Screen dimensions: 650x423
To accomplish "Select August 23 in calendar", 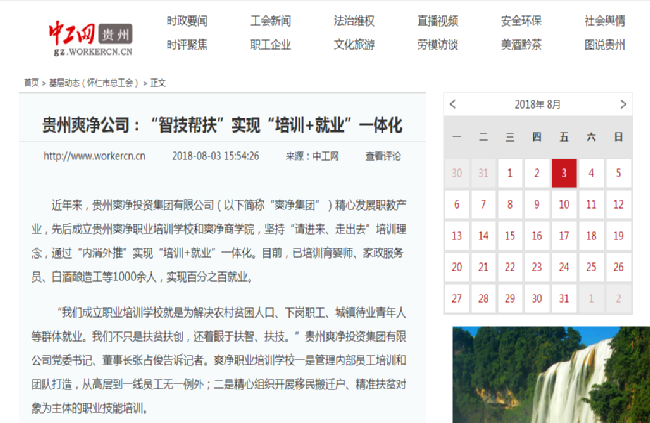I will pos(537,267).
